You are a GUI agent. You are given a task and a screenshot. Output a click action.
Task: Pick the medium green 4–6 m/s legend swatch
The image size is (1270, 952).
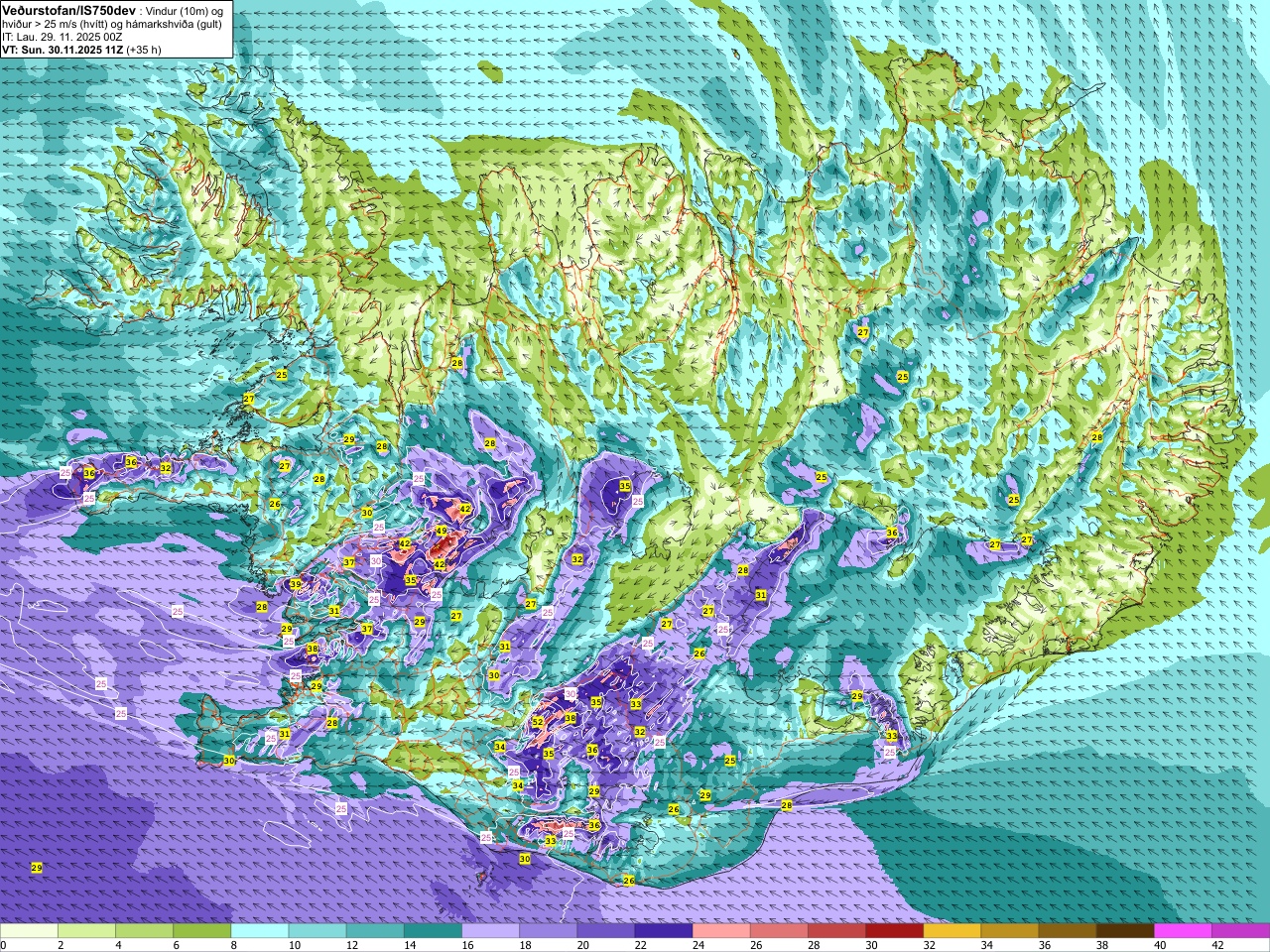144,931
